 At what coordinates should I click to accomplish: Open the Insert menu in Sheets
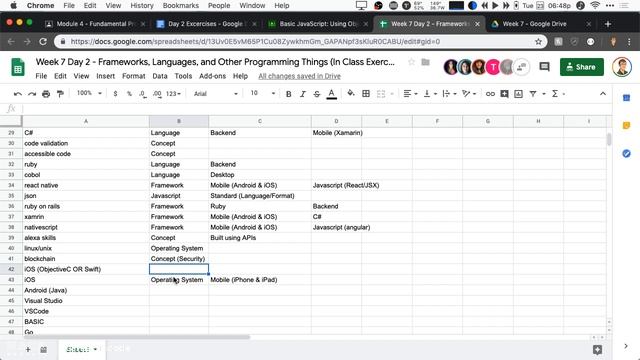[x=105, y=76]
